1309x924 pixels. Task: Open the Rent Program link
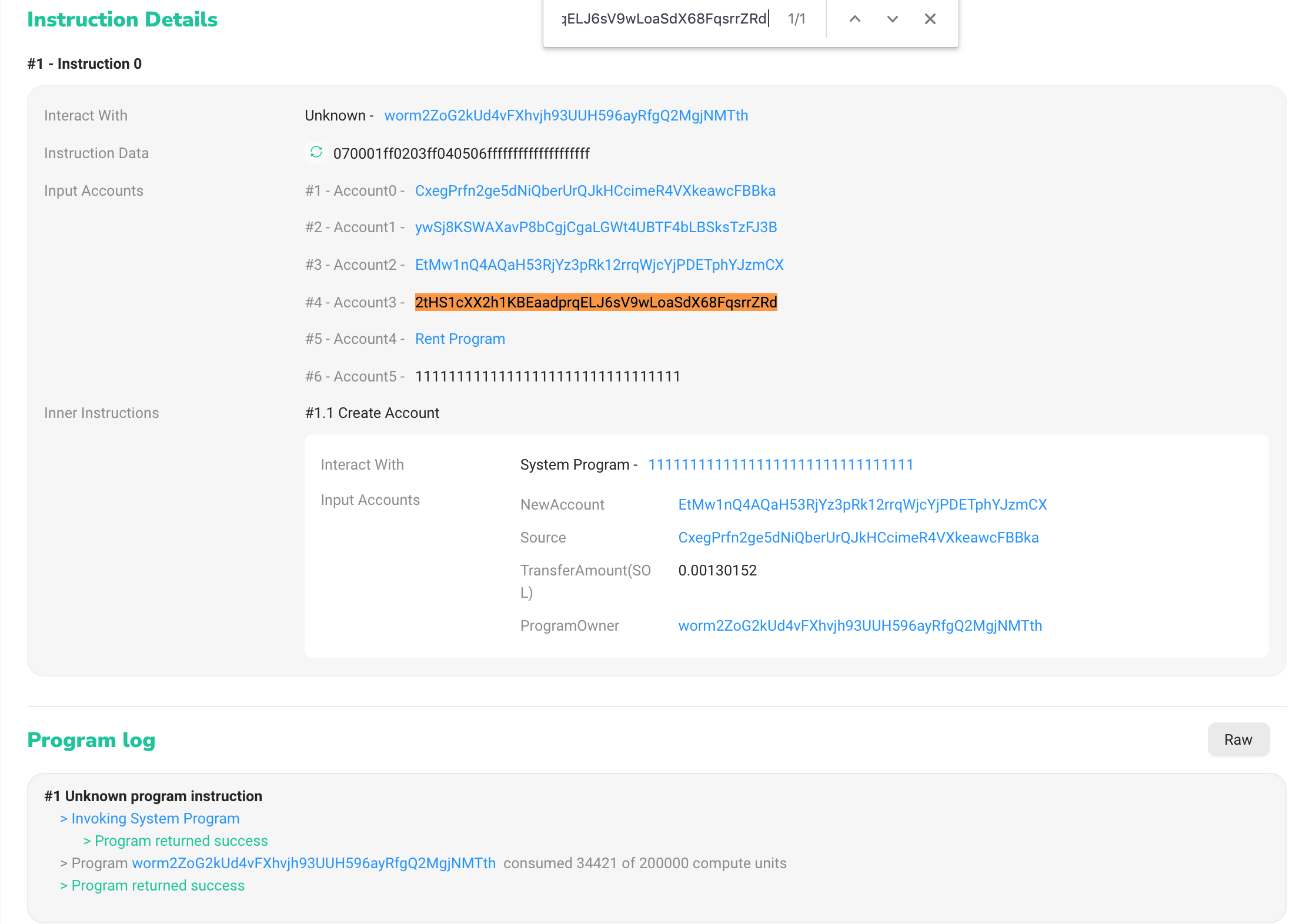pyautogui.click(x=460, y=339)
